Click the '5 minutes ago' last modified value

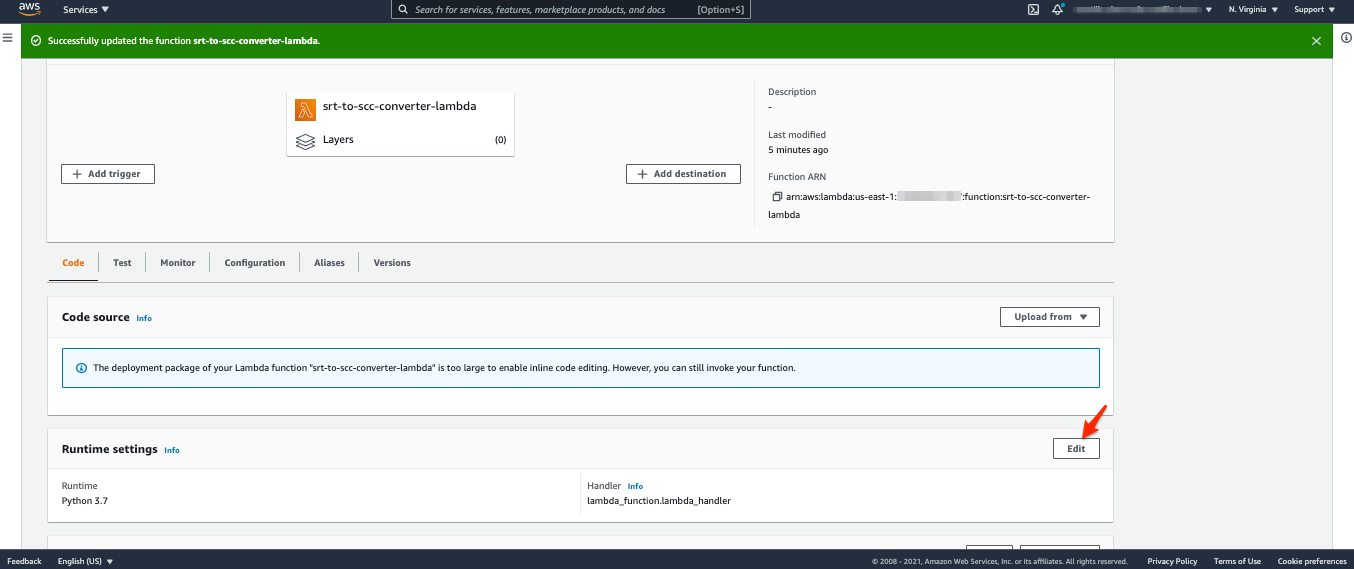[798, 150]
